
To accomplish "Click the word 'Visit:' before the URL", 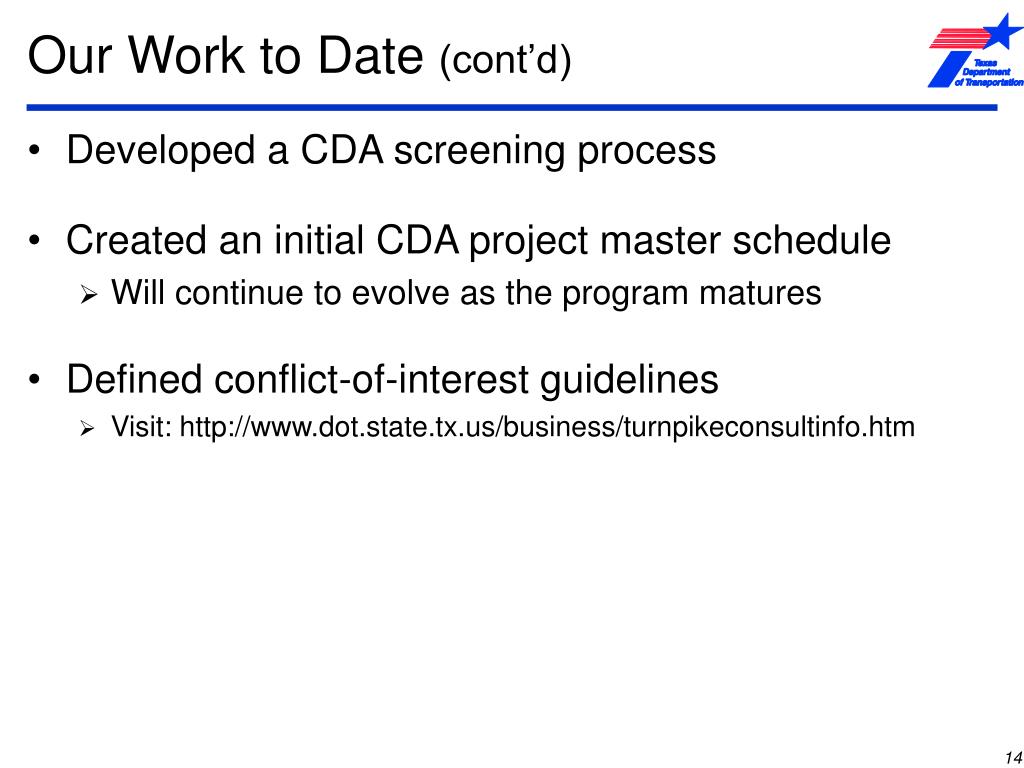I will coord(142,427).
